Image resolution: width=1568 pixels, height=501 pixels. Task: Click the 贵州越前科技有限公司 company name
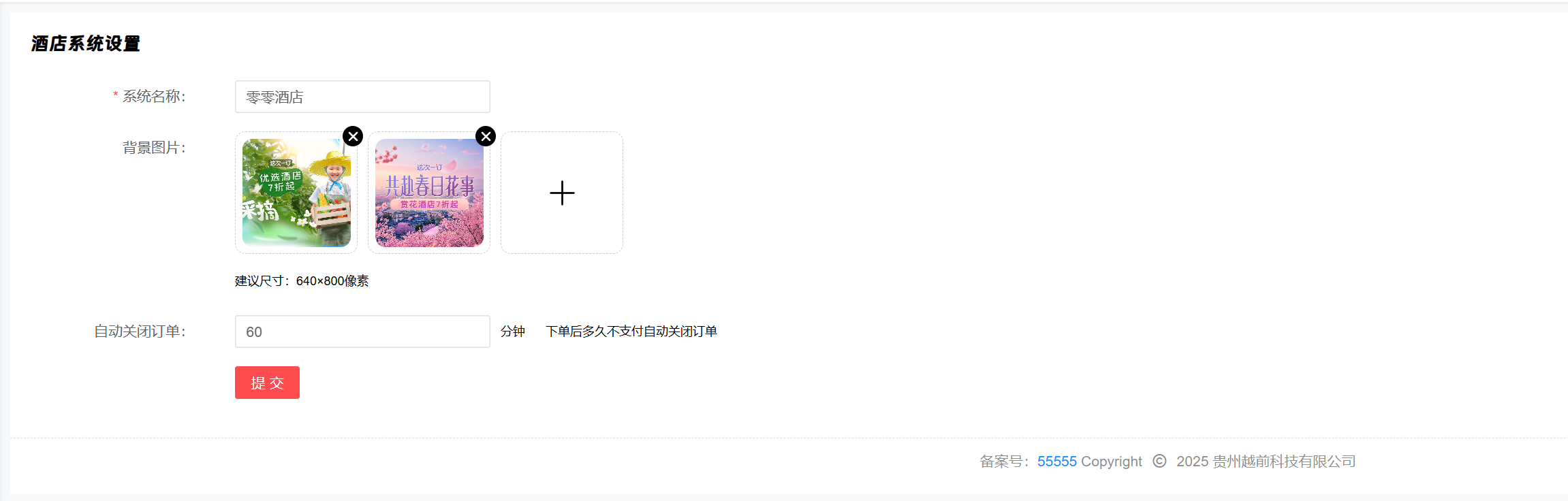click(x=1284, y=462)
